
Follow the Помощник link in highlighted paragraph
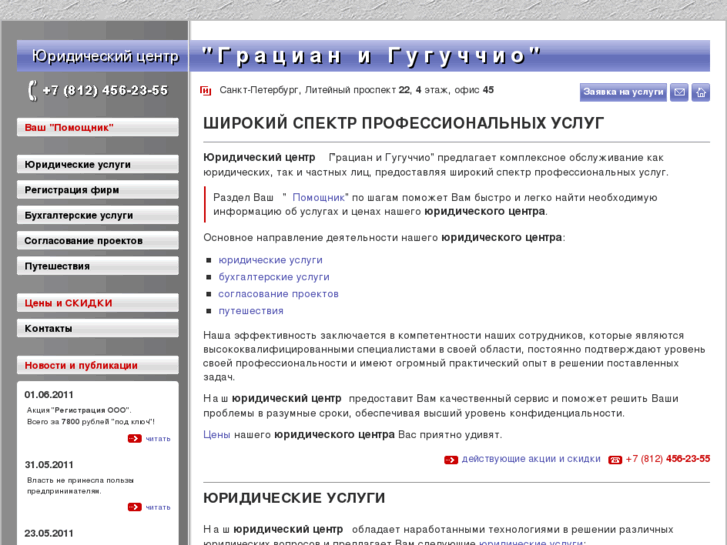(319, 198)
